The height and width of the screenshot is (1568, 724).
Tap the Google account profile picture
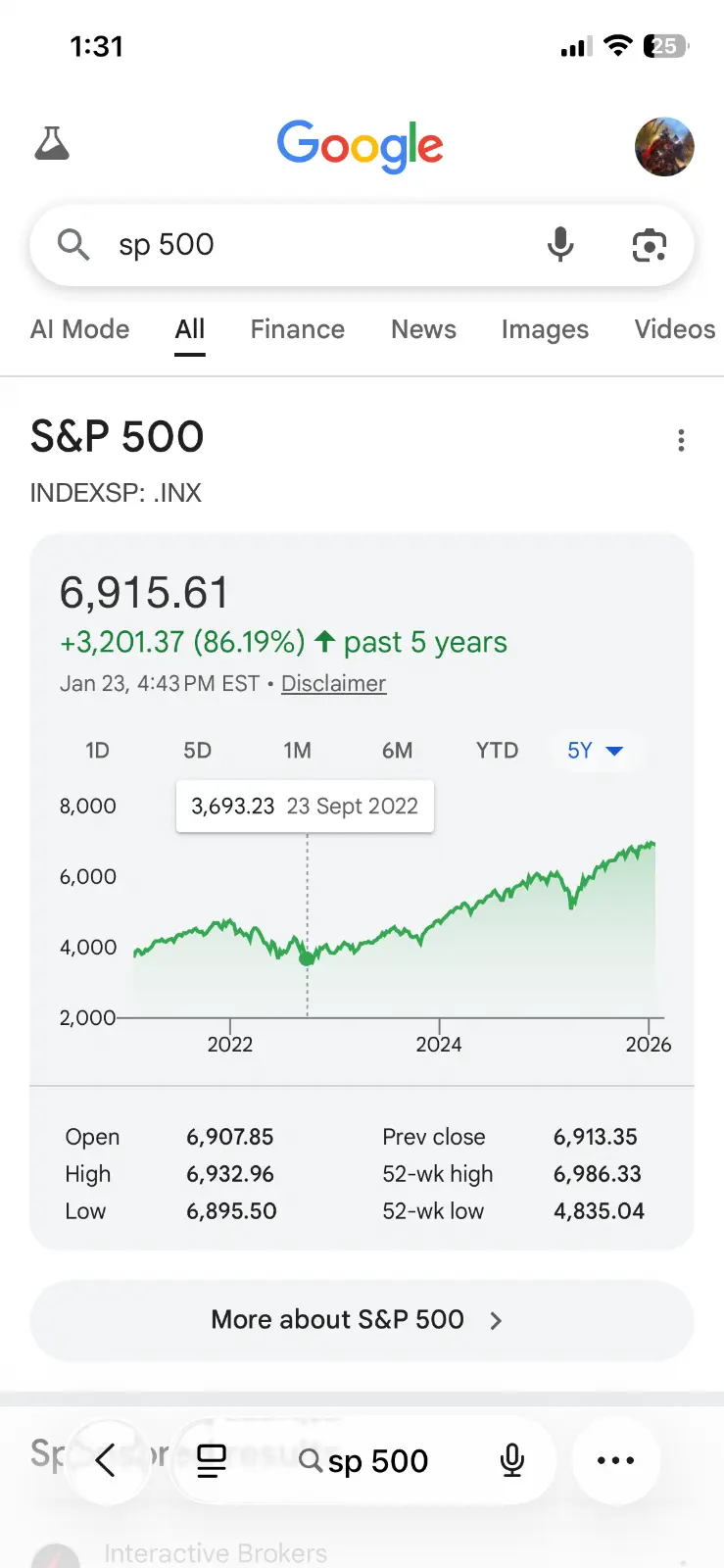[664, 146]
